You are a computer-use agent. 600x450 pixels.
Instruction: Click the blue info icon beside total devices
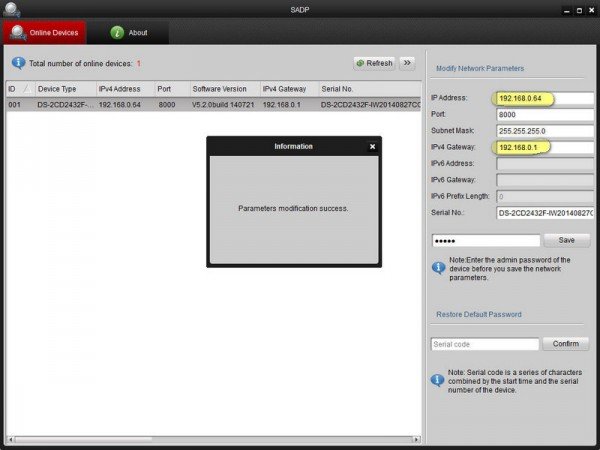(x=18, y=63)
